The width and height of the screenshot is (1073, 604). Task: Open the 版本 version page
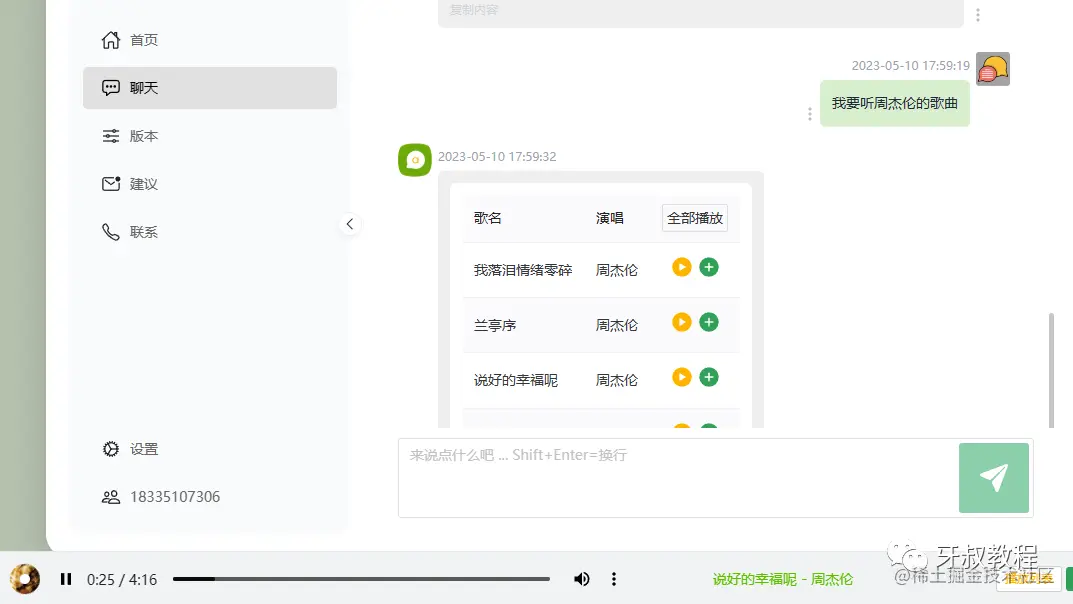[209, 136]
